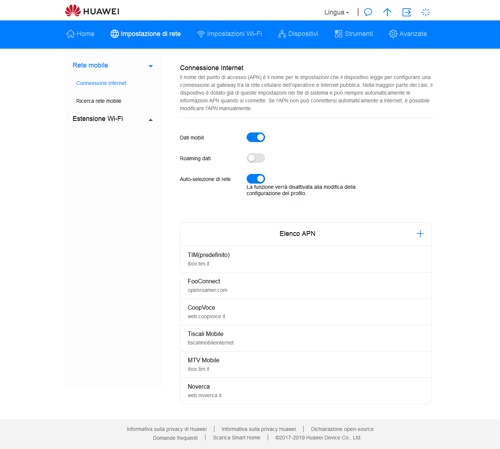This screenshot has height=449, width=500.
Task: Click the Avanzate gear icon
Action: point(393,34)
